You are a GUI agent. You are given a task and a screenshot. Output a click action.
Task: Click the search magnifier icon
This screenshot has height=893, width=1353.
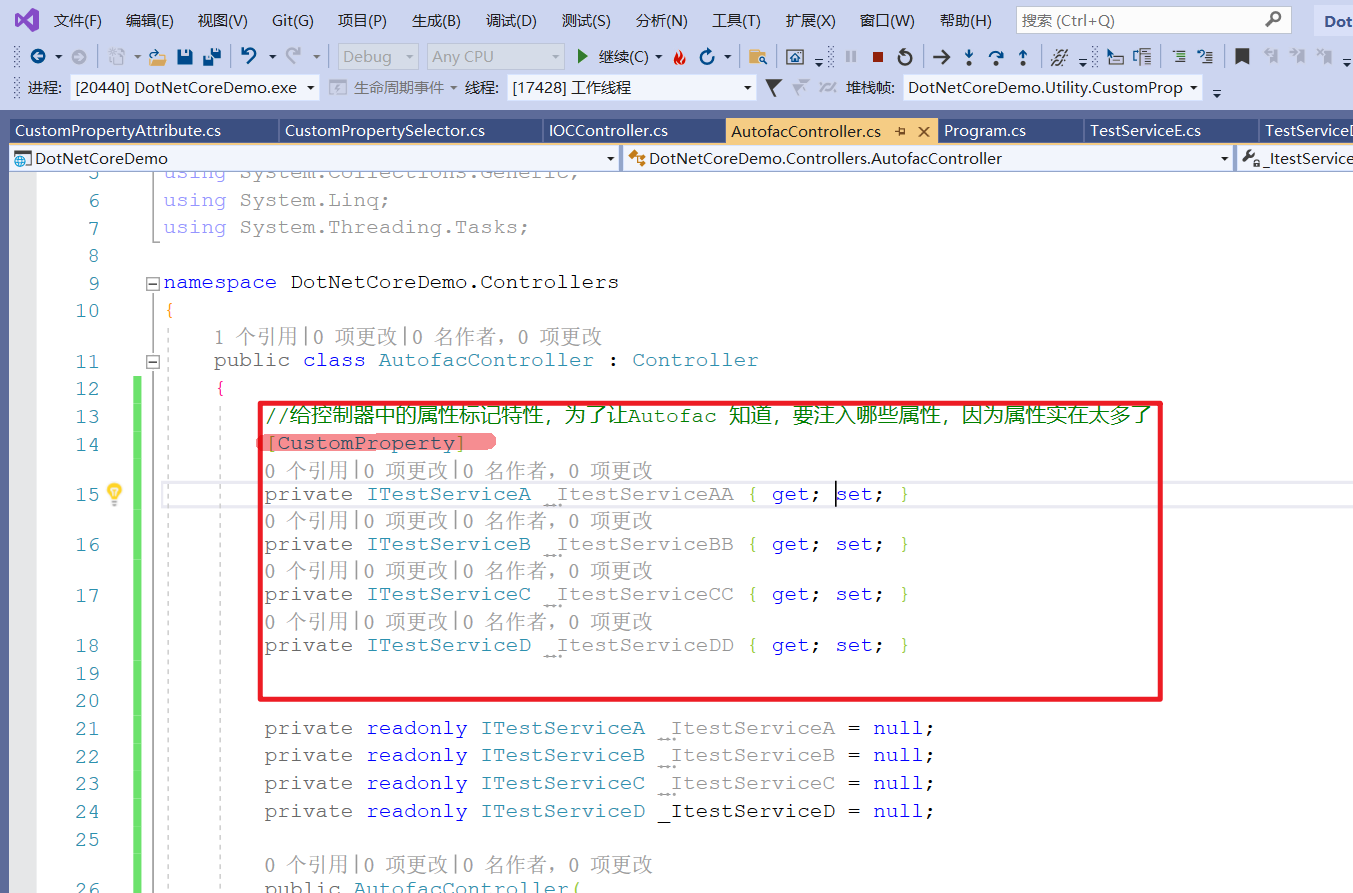point(1272,19)
